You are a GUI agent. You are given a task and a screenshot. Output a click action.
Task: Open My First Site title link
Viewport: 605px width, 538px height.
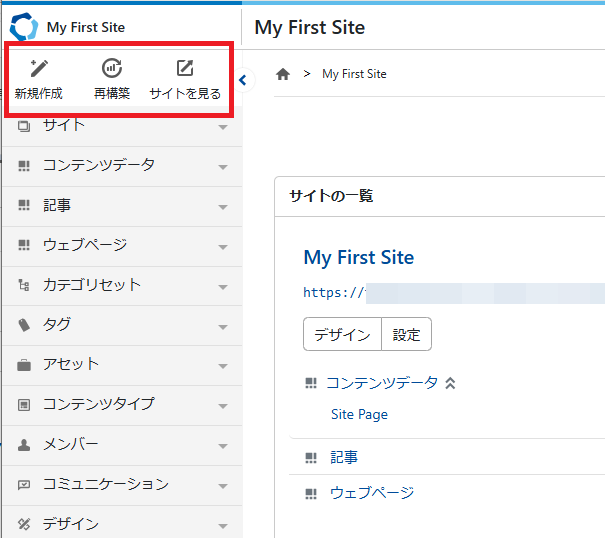(358, 257)
